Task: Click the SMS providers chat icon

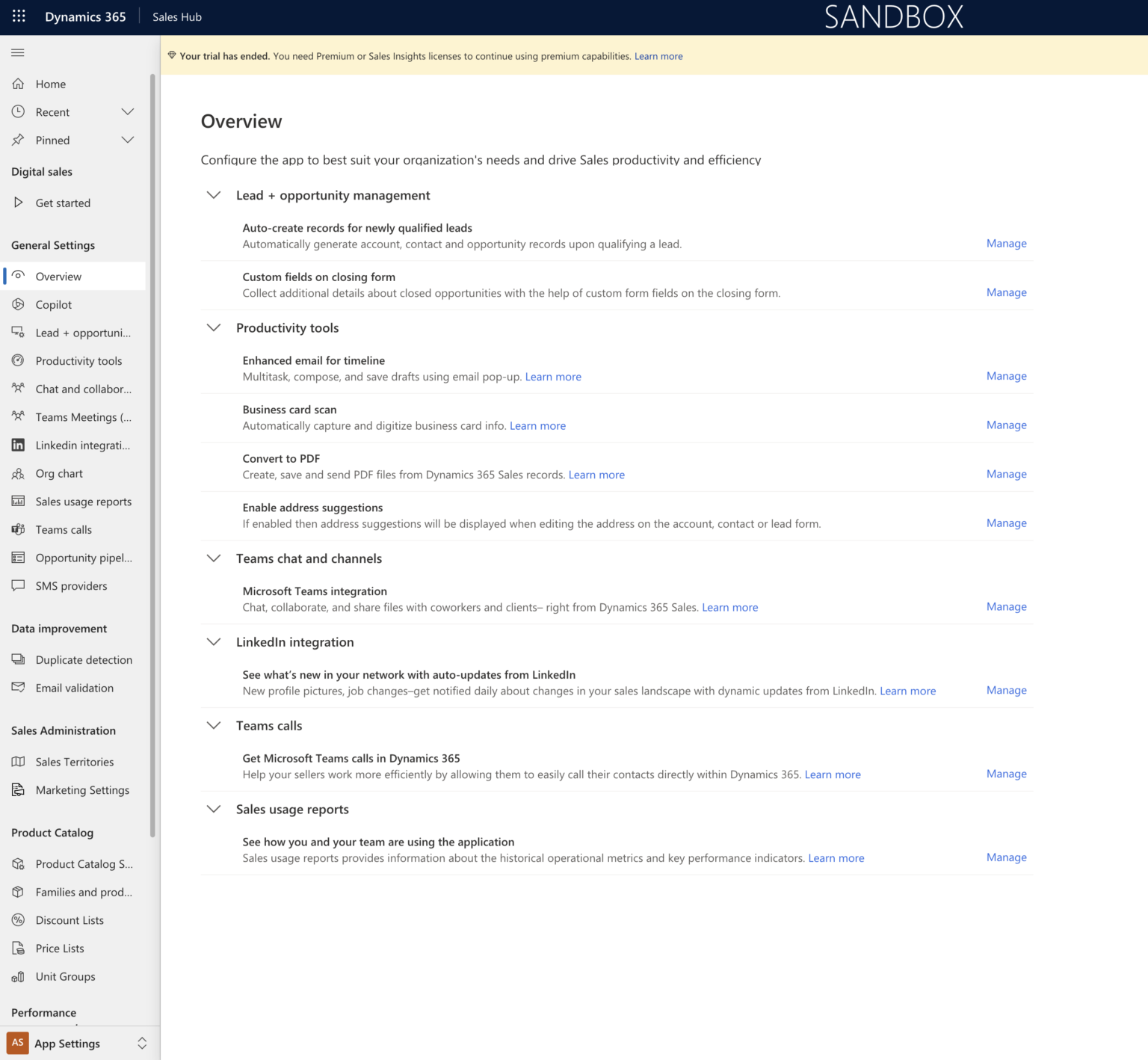Action: click(18, 585)
